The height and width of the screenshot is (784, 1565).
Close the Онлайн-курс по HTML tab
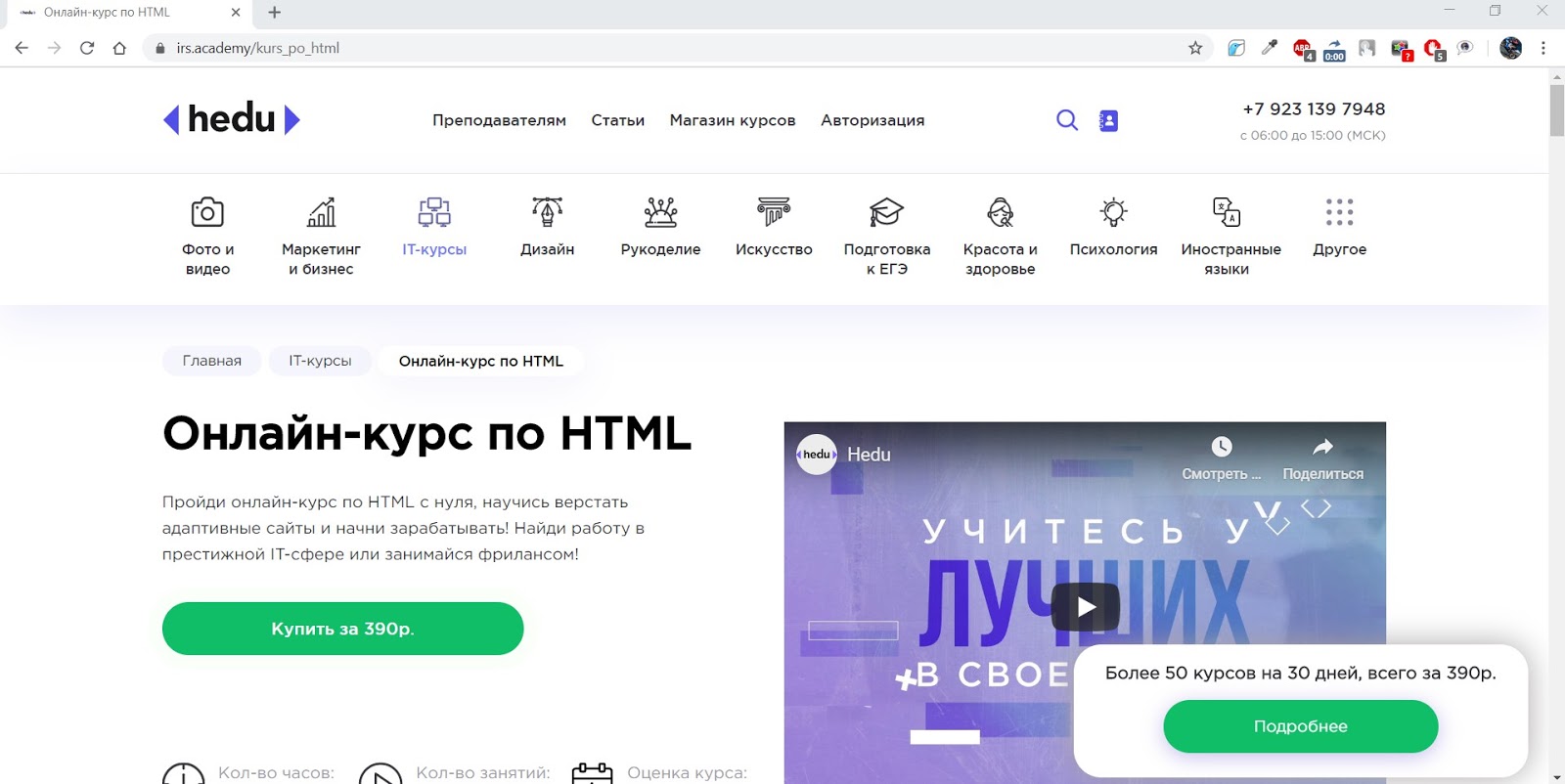236,13
